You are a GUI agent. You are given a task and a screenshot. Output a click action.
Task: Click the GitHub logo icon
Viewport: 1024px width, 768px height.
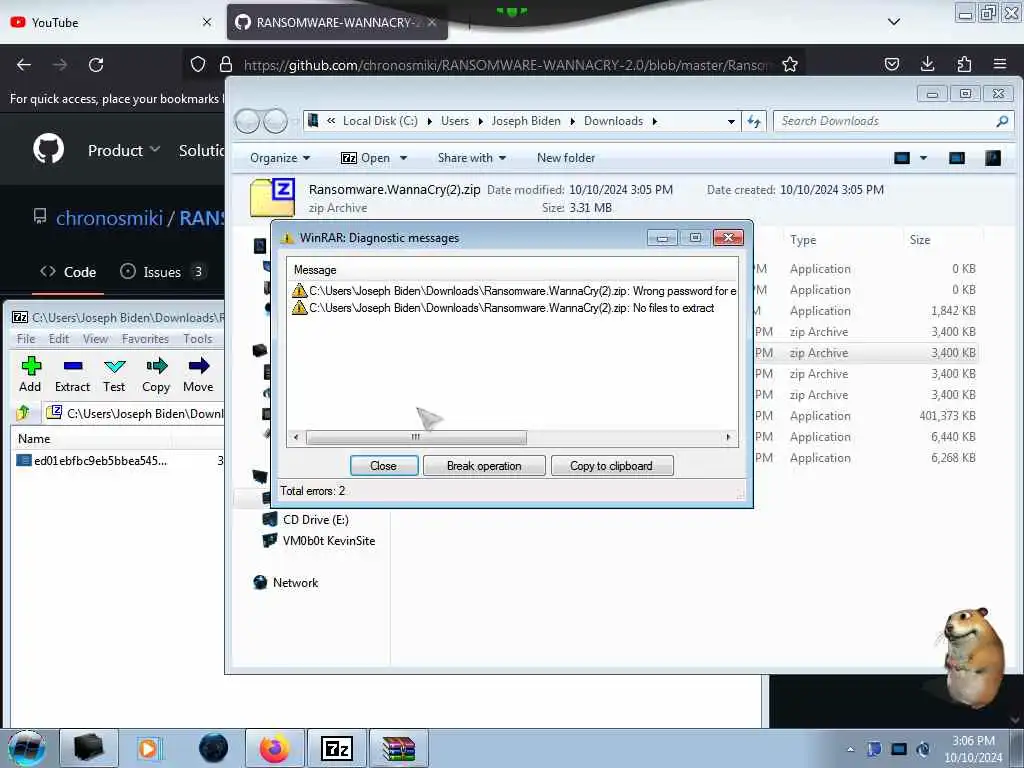pyautogui.click(x=49, y=150)
